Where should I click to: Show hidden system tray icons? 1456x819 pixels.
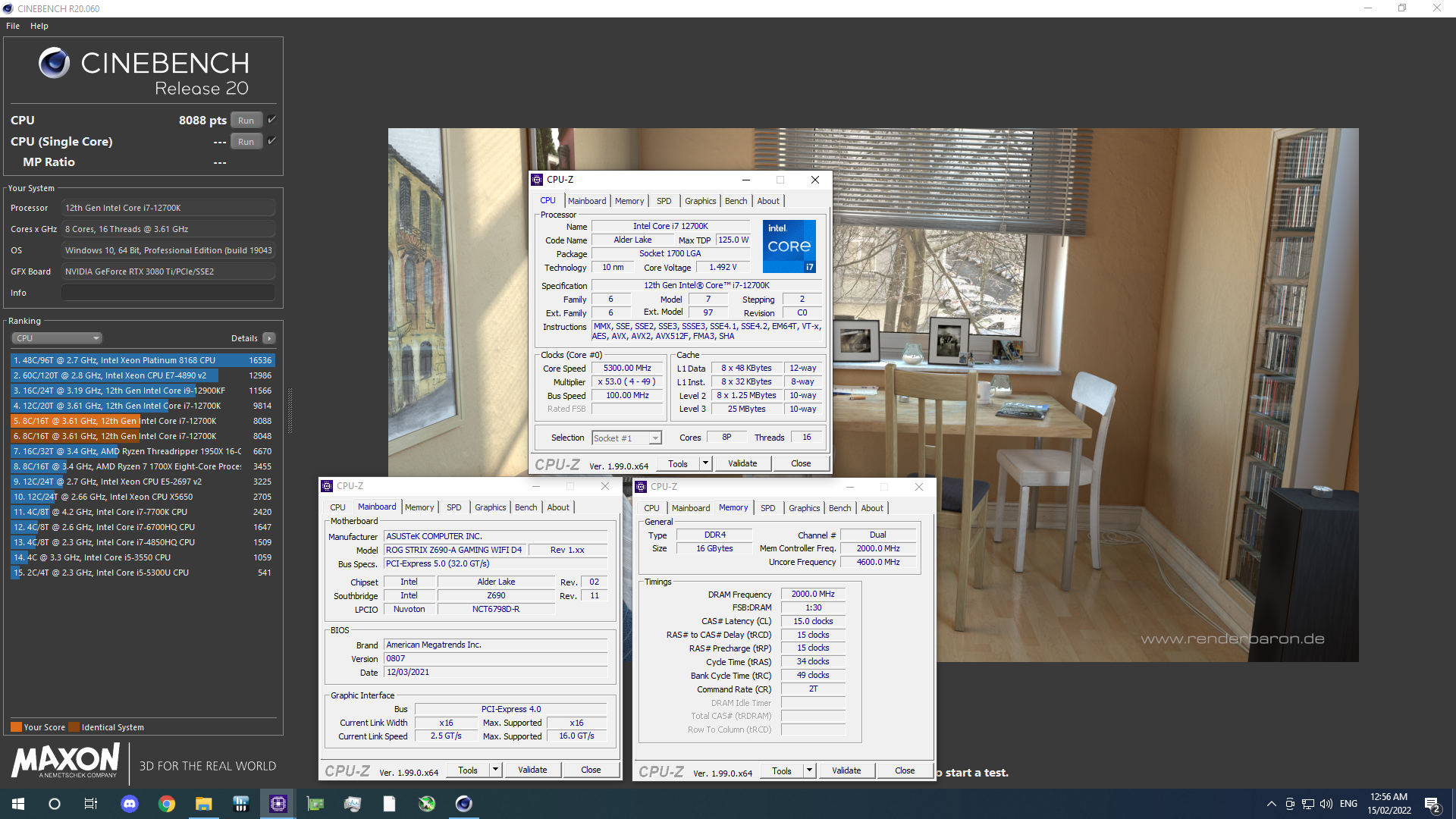click(x=1272, y=804)
